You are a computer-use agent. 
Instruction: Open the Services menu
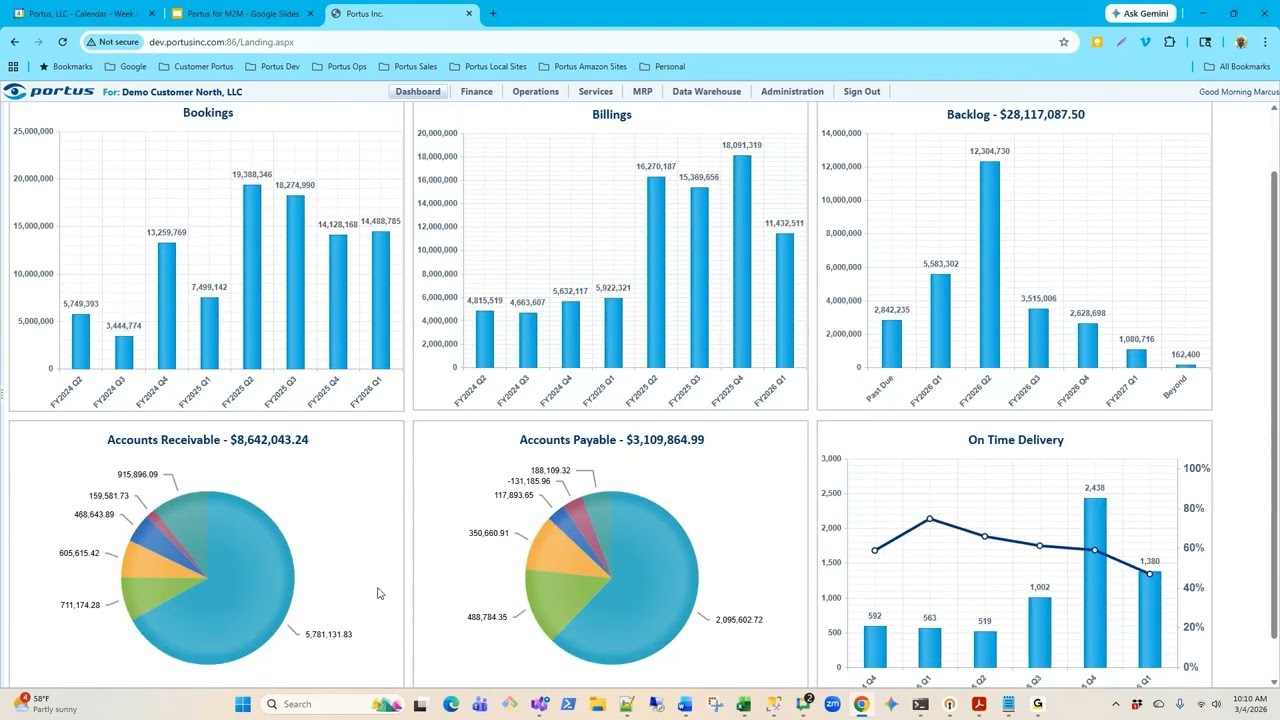[x=596, y=92]
